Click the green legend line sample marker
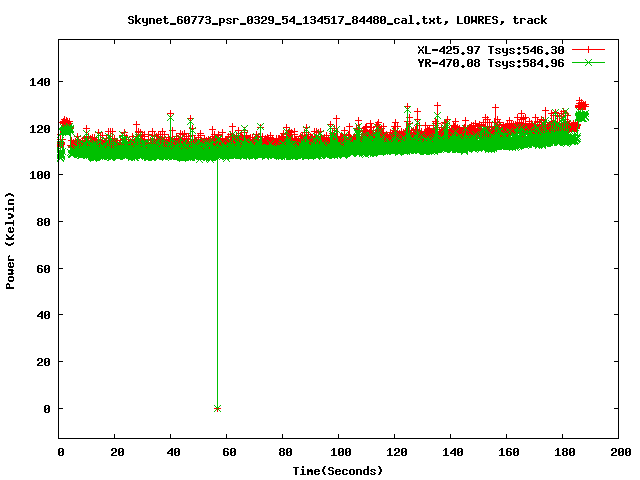This screenshot has width=640, height=480. [x=588, y=63]
